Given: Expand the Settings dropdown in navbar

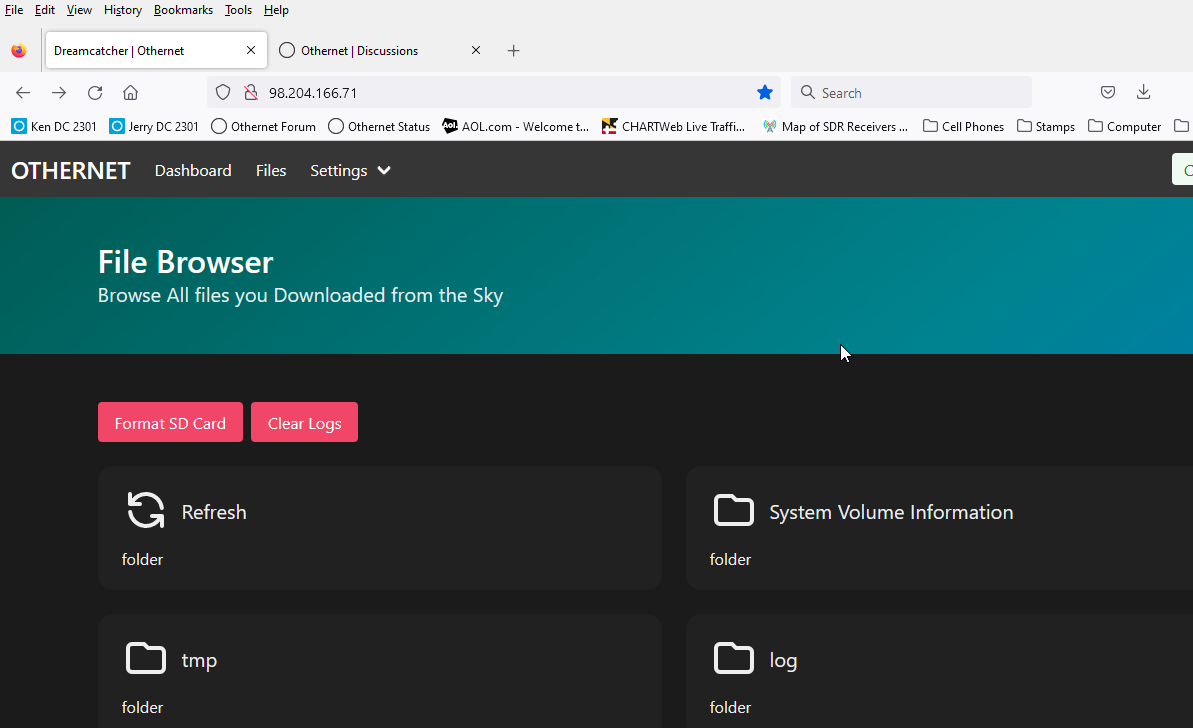Looking at the screenshot, I should tap(350, 170).
